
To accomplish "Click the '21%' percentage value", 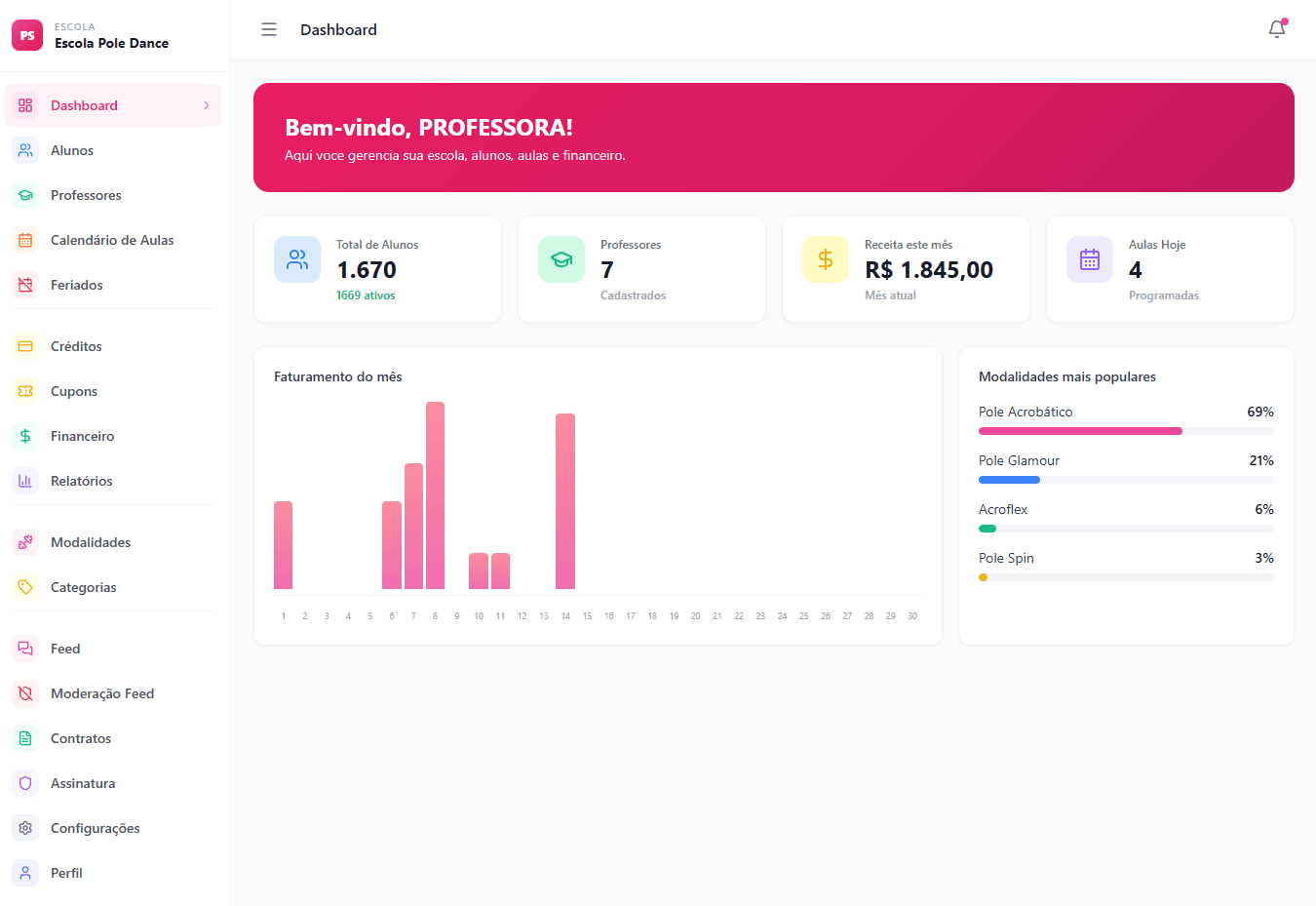I will coord(1261,460).
